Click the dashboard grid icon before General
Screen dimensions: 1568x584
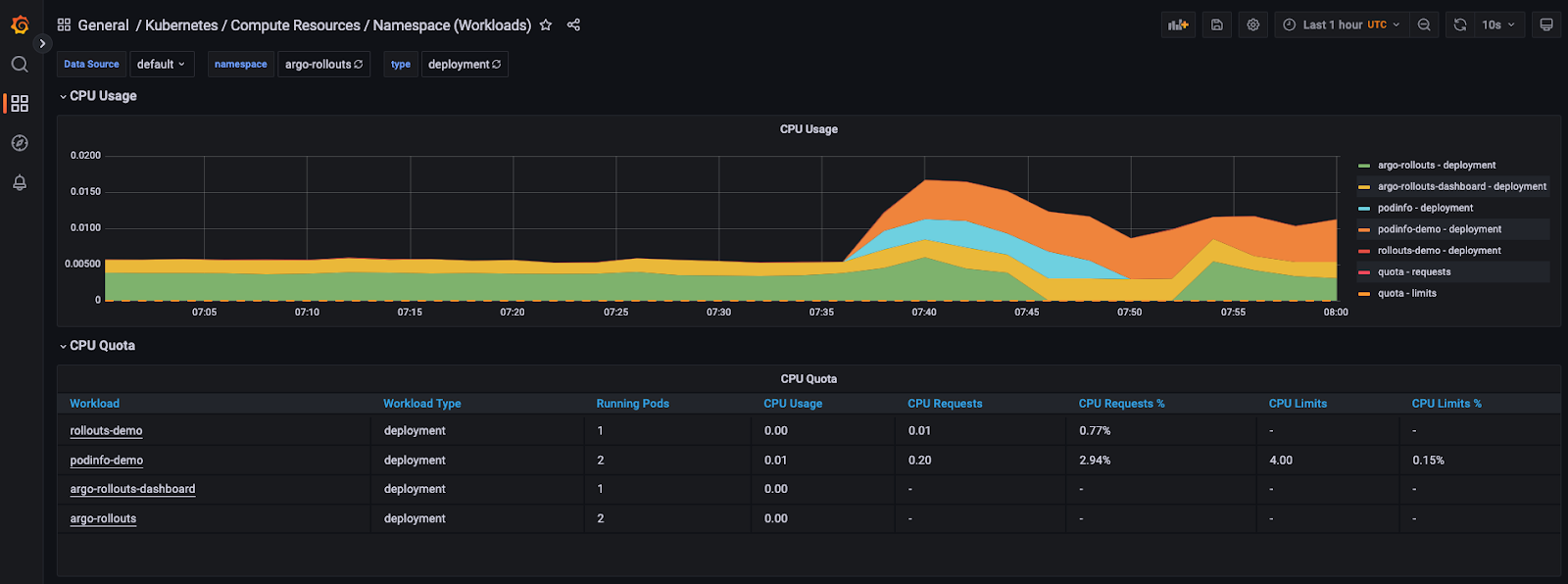(x=64, y=24)
